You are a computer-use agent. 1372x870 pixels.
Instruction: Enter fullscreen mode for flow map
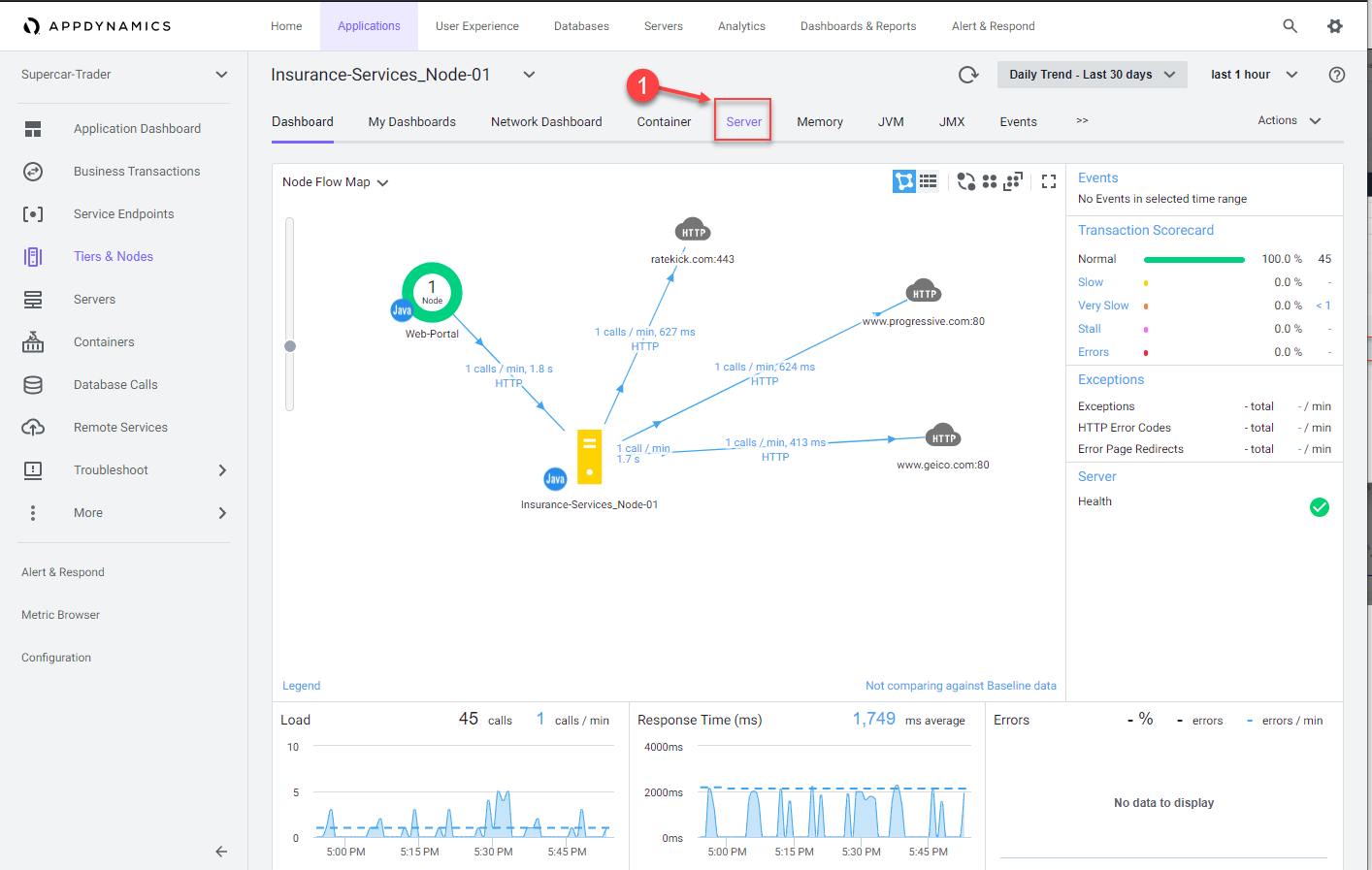tap(1049, 181)
